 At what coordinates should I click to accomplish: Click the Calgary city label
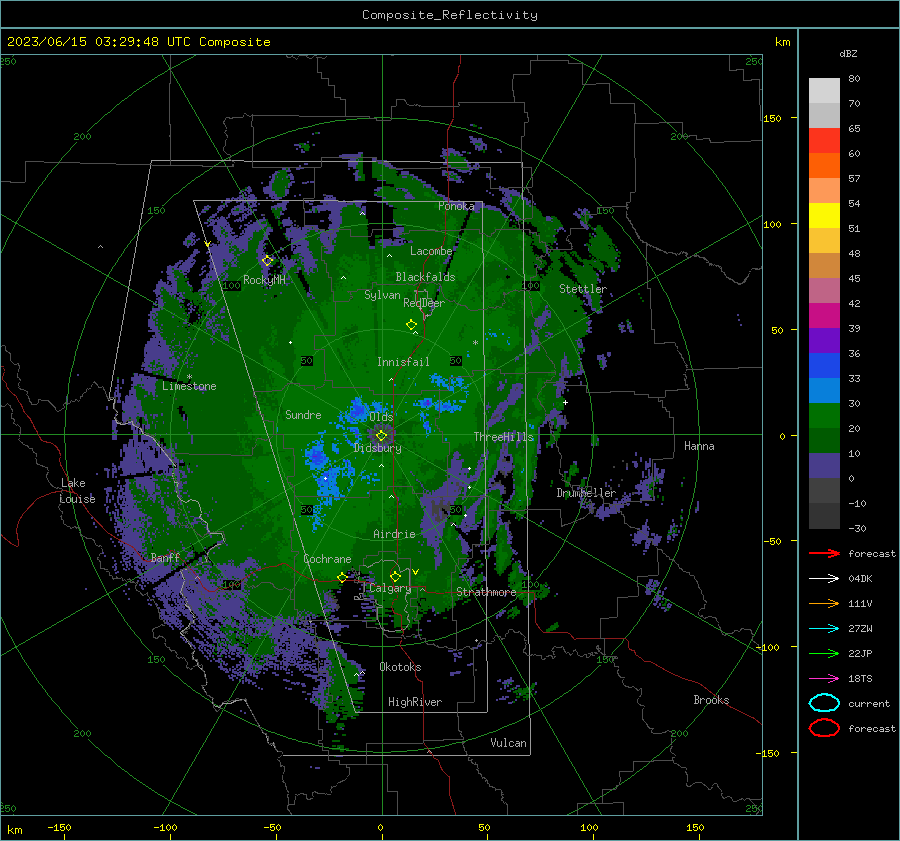coord(390,588)
